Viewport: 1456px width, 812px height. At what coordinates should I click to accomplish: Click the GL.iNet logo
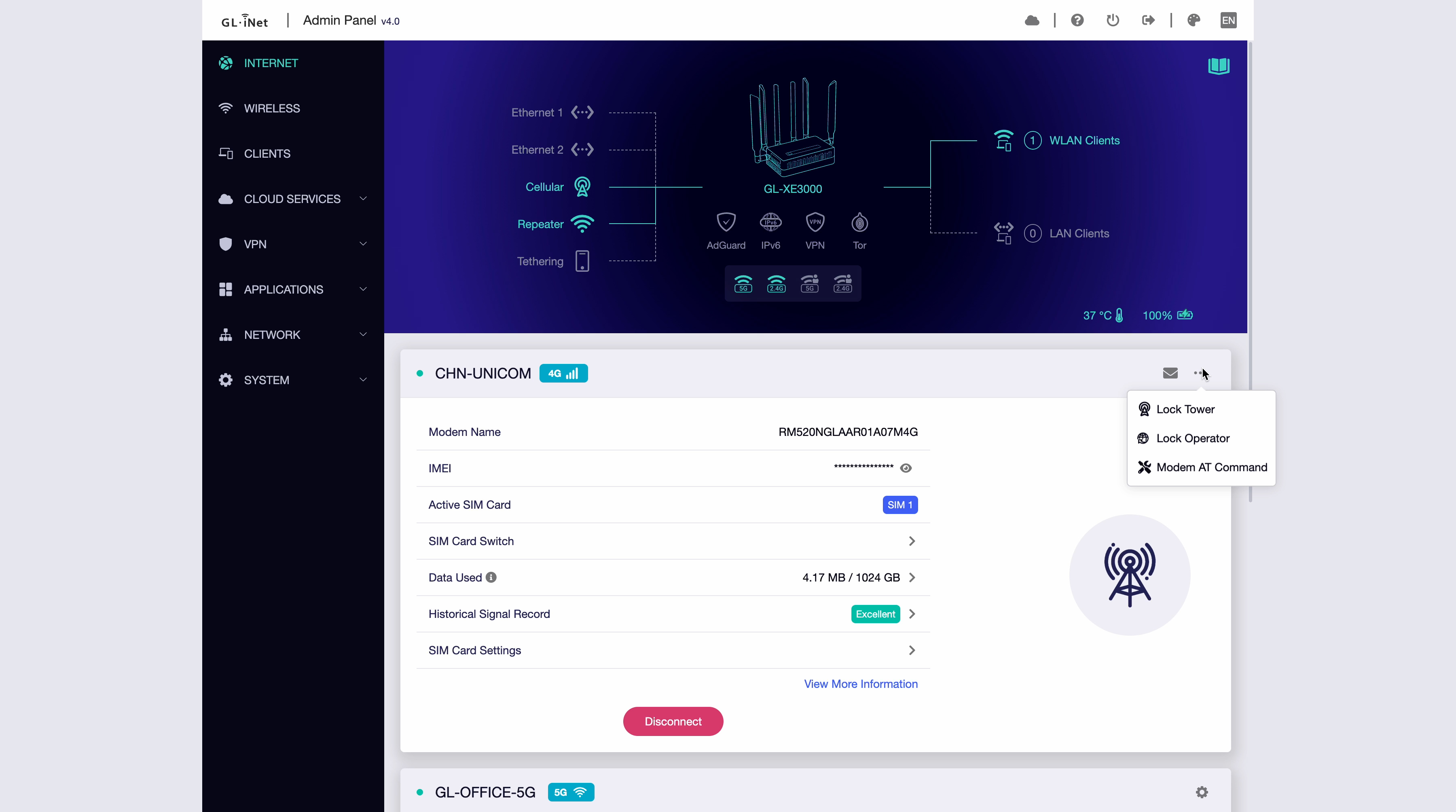point(244,21)
